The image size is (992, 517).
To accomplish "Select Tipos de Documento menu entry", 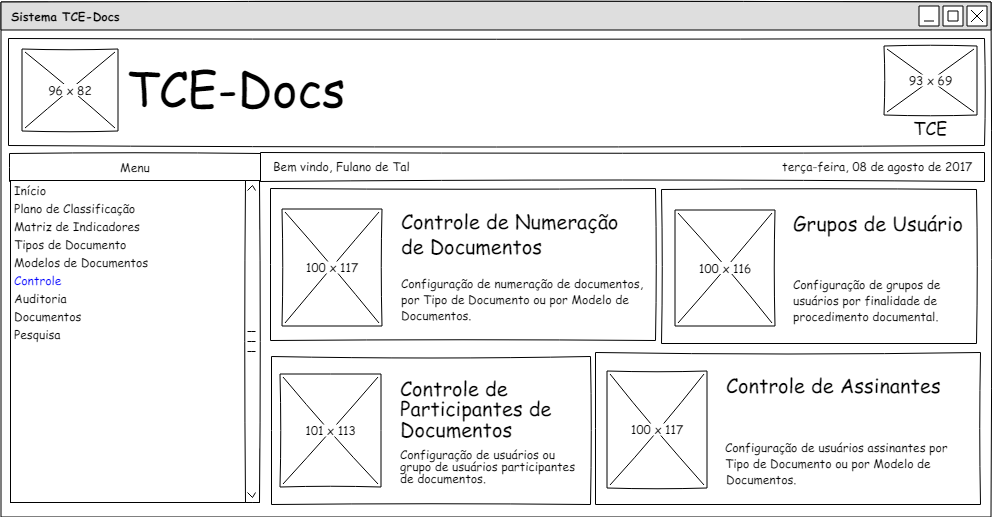I will 70,245.
